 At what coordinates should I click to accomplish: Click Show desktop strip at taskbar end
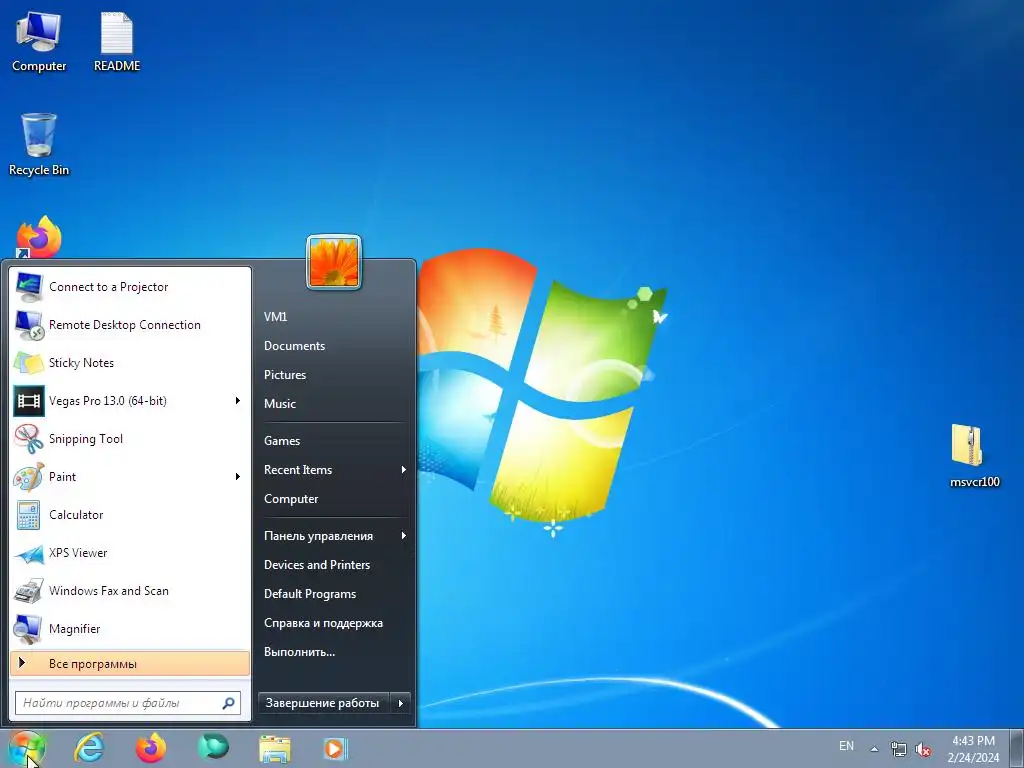click(x=1017, y=748)
